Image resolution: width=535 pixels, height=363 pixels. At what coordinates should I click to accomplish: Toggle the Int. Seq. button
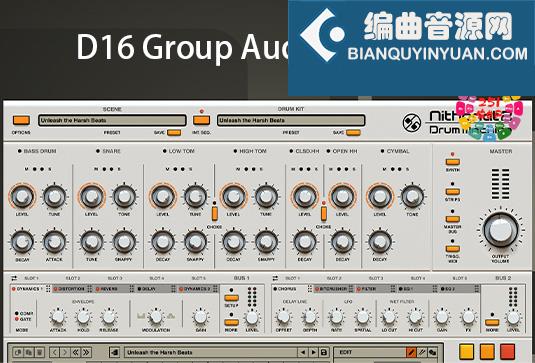[x=201, y=120]
